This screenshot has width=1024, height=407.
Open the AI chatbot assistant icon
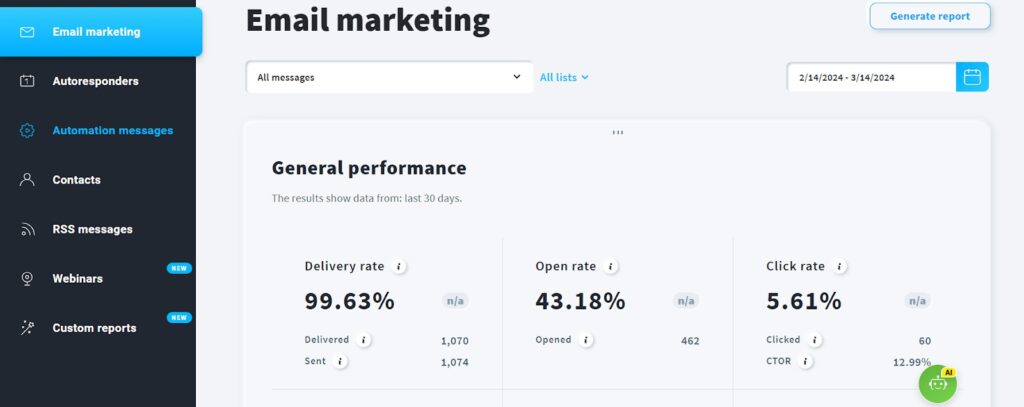point(937,383)
